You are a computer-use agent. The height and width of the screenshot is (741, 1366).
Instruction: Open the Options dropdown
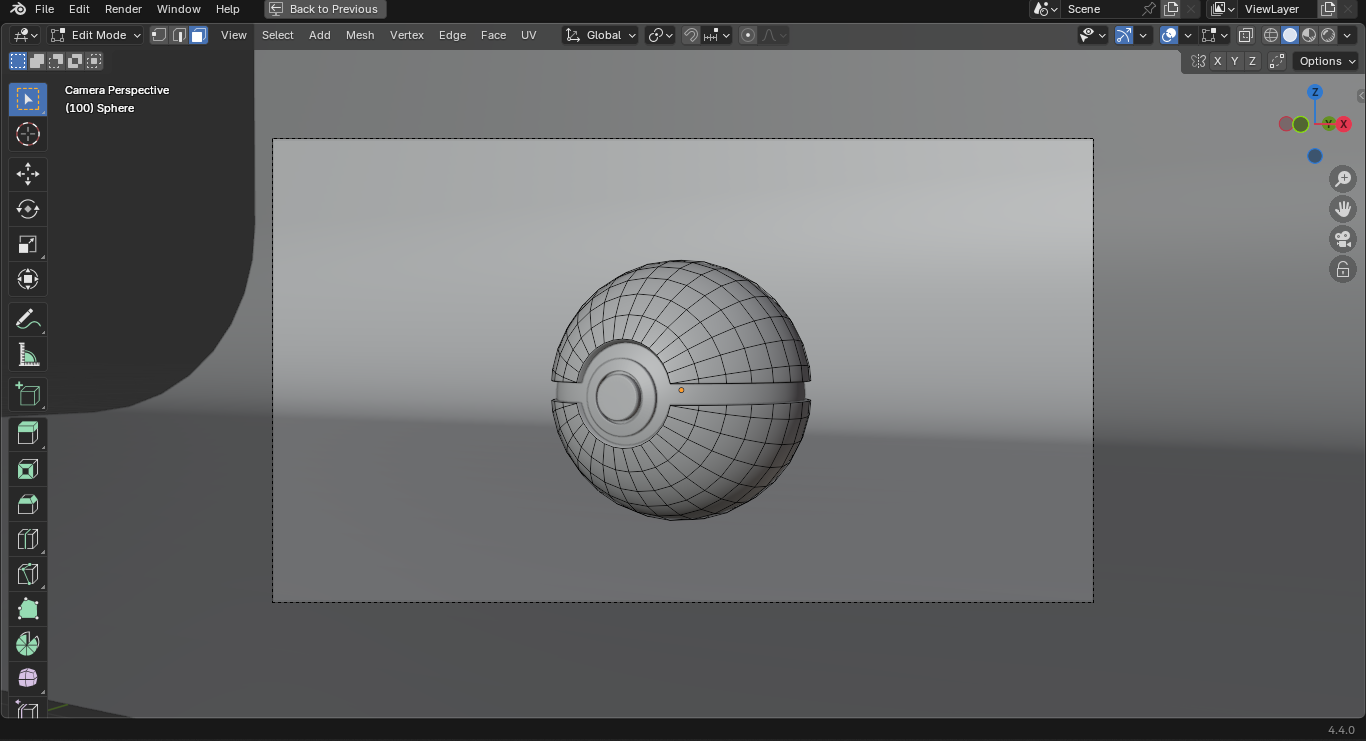[x=1327, y=61]
